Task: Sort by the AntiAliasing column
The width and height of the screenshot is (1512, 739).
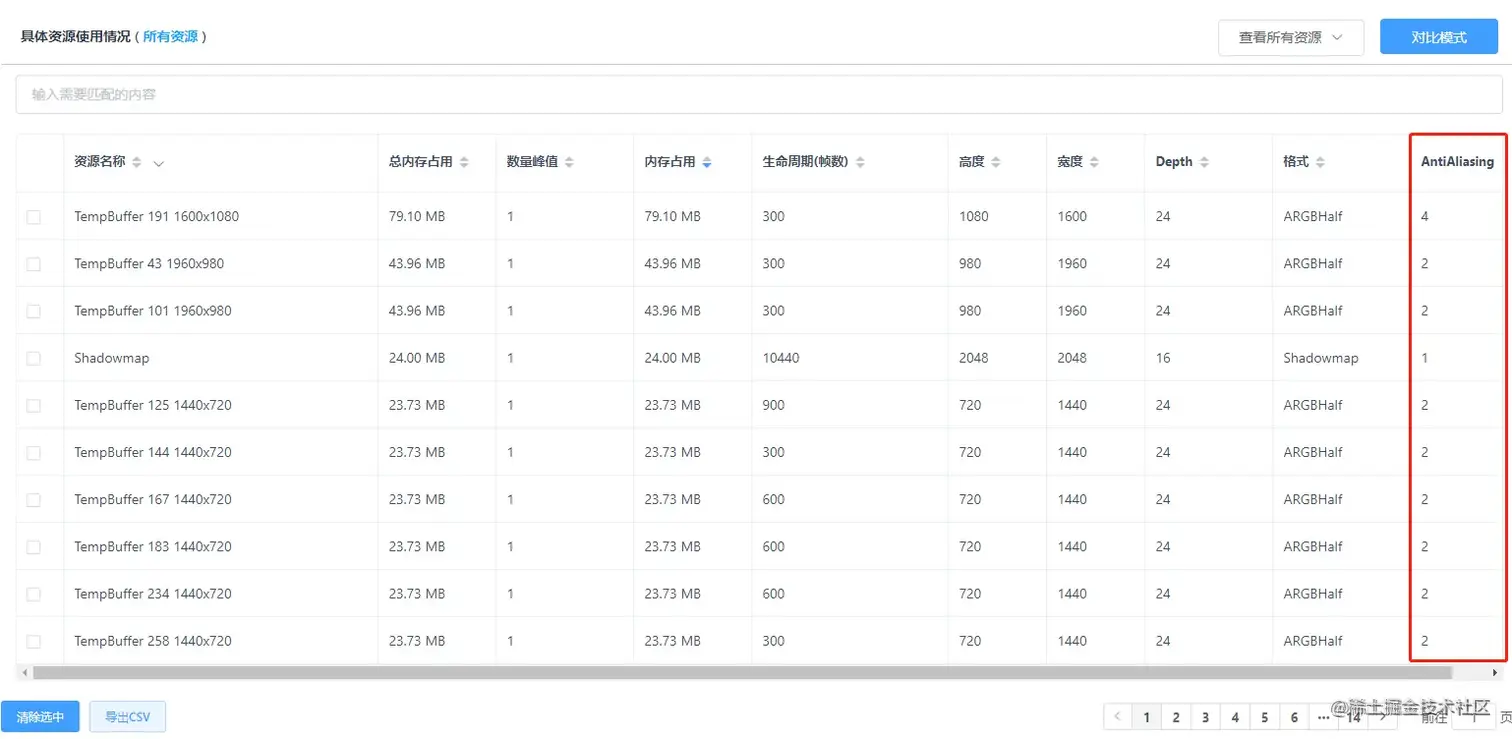Action: 1458,161
